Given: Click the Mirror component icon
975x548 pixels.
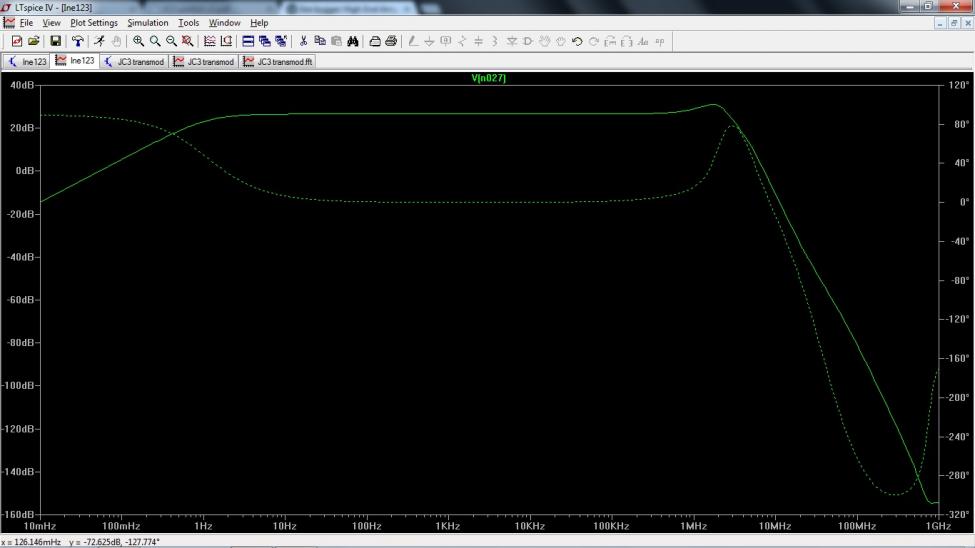Looking at the screenshot, I should (x=627, y=41).
